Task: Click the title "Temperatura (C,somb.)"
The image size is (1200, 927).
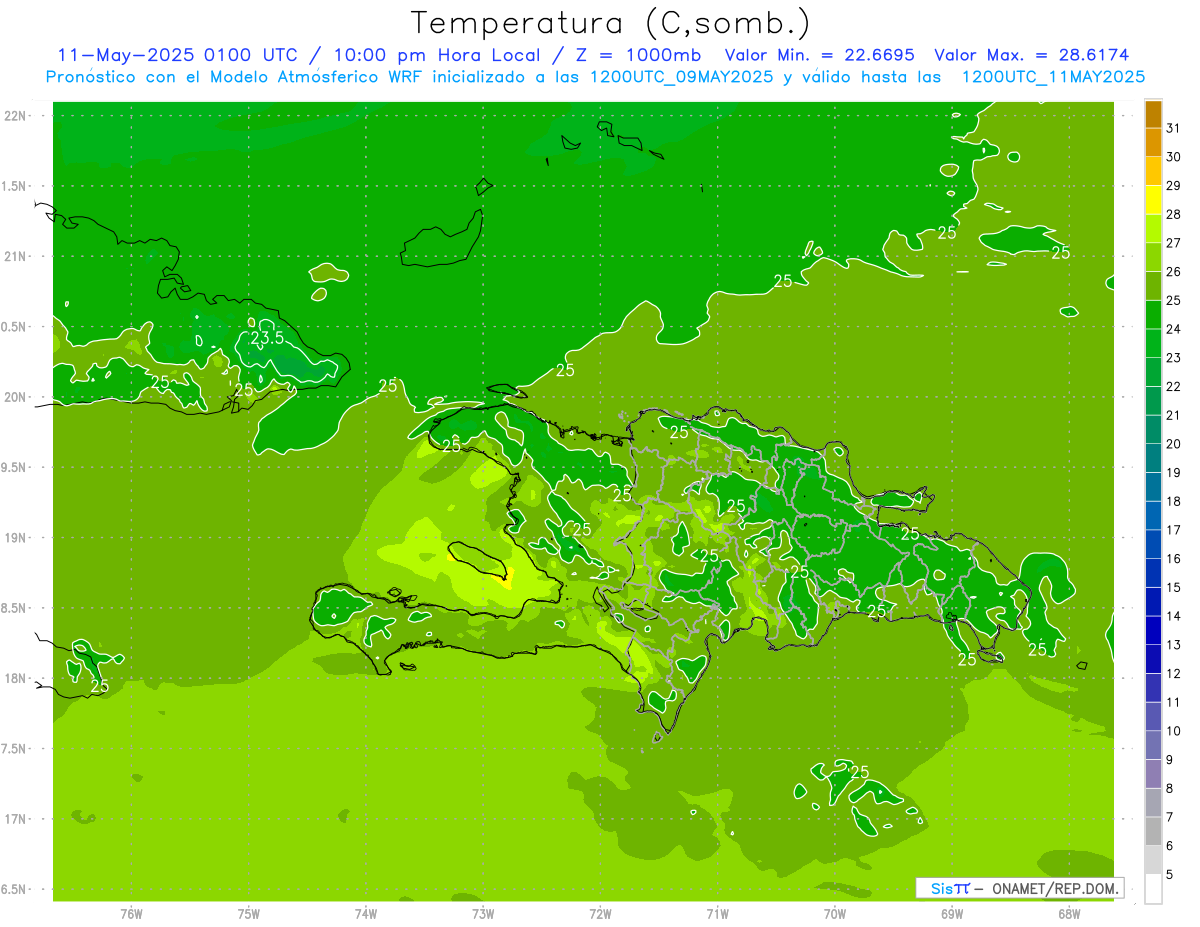Action: point(610,22)
